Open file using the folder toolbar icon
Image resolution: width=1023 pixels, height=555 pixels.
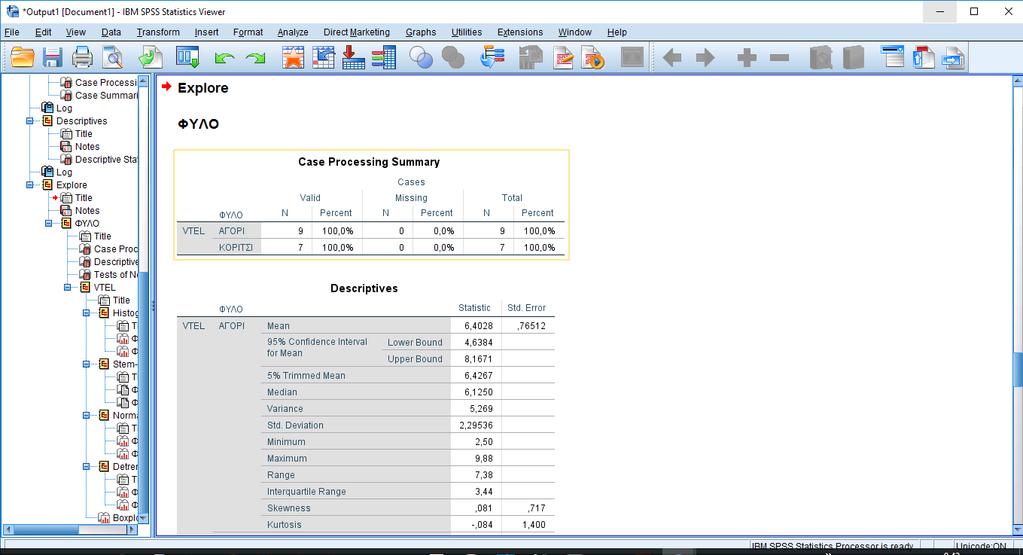click(x=22, y=57)
